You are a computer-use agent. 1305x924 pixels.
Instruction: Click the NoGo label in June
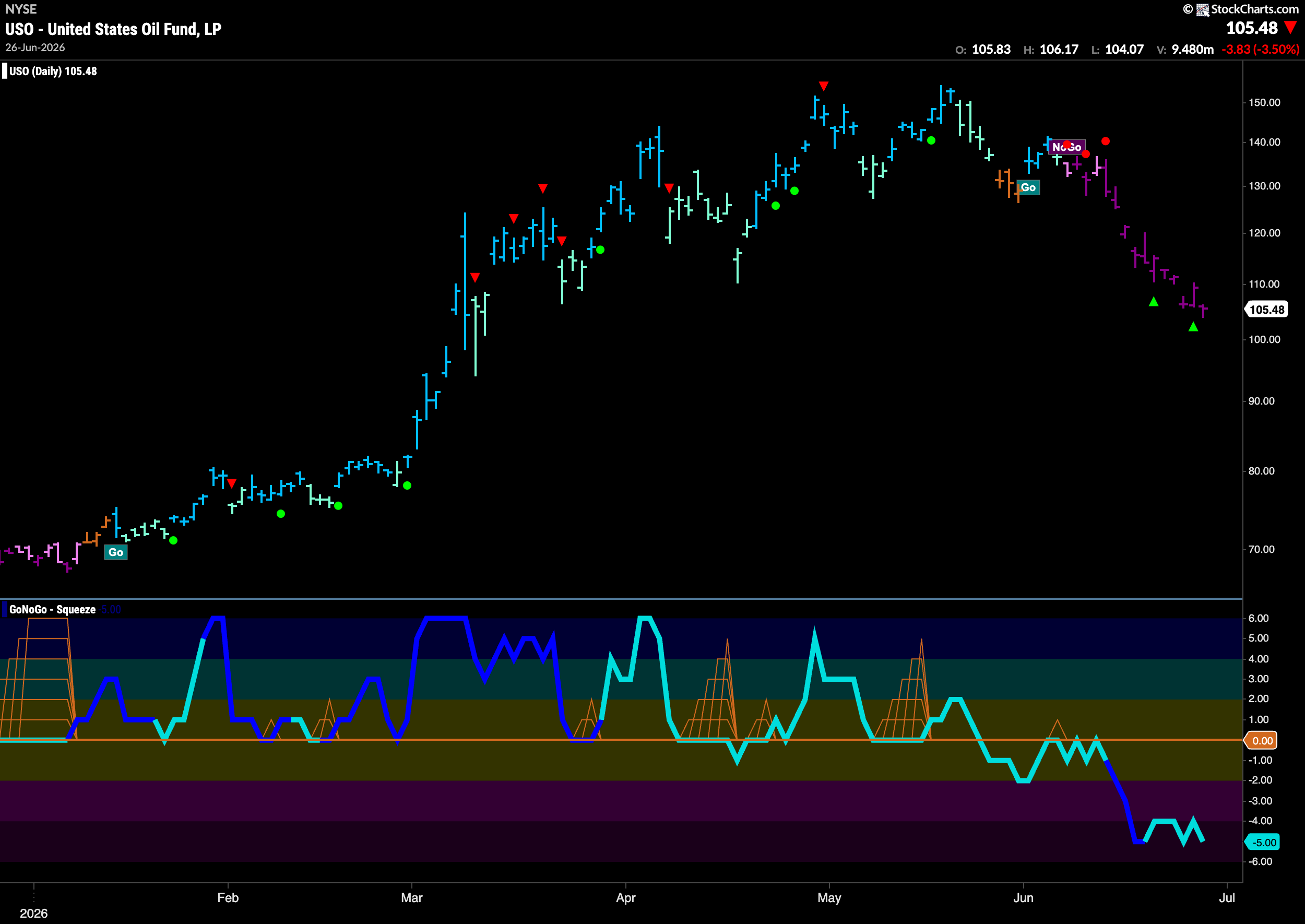tap(1066, 147)
